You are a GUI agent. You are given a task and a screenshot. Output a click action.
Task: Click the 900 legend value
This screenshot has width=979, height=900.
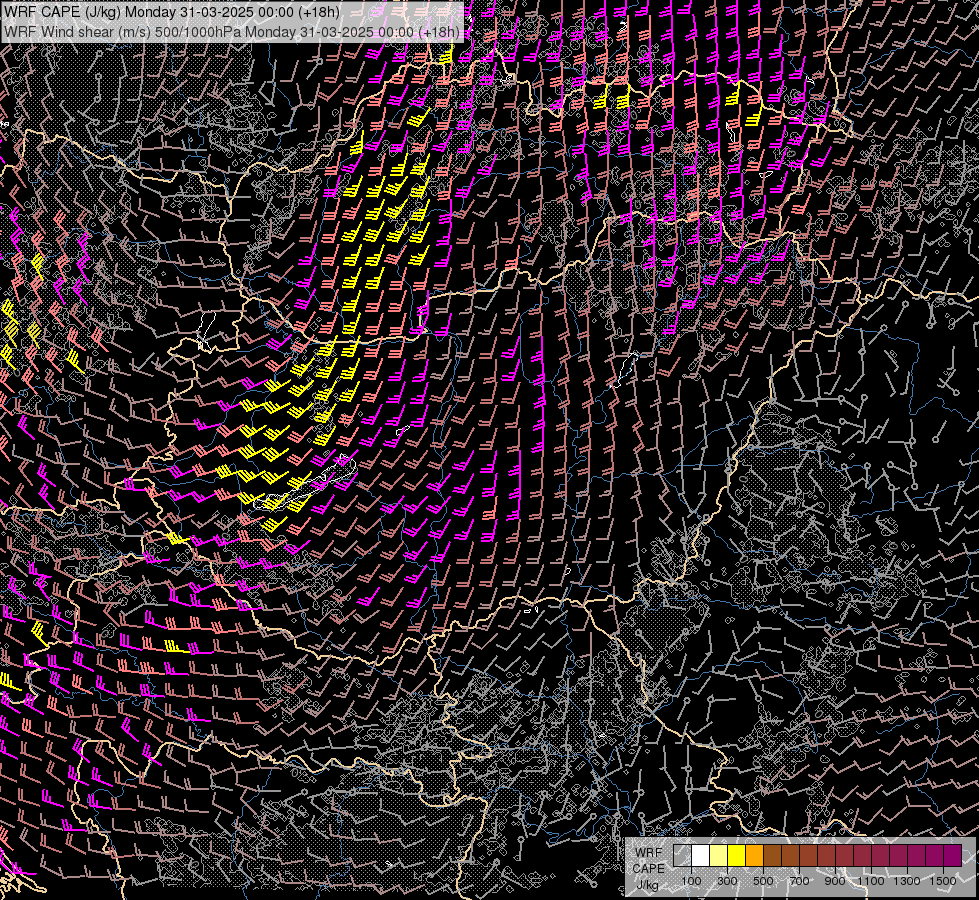click(x=835, y=881)
